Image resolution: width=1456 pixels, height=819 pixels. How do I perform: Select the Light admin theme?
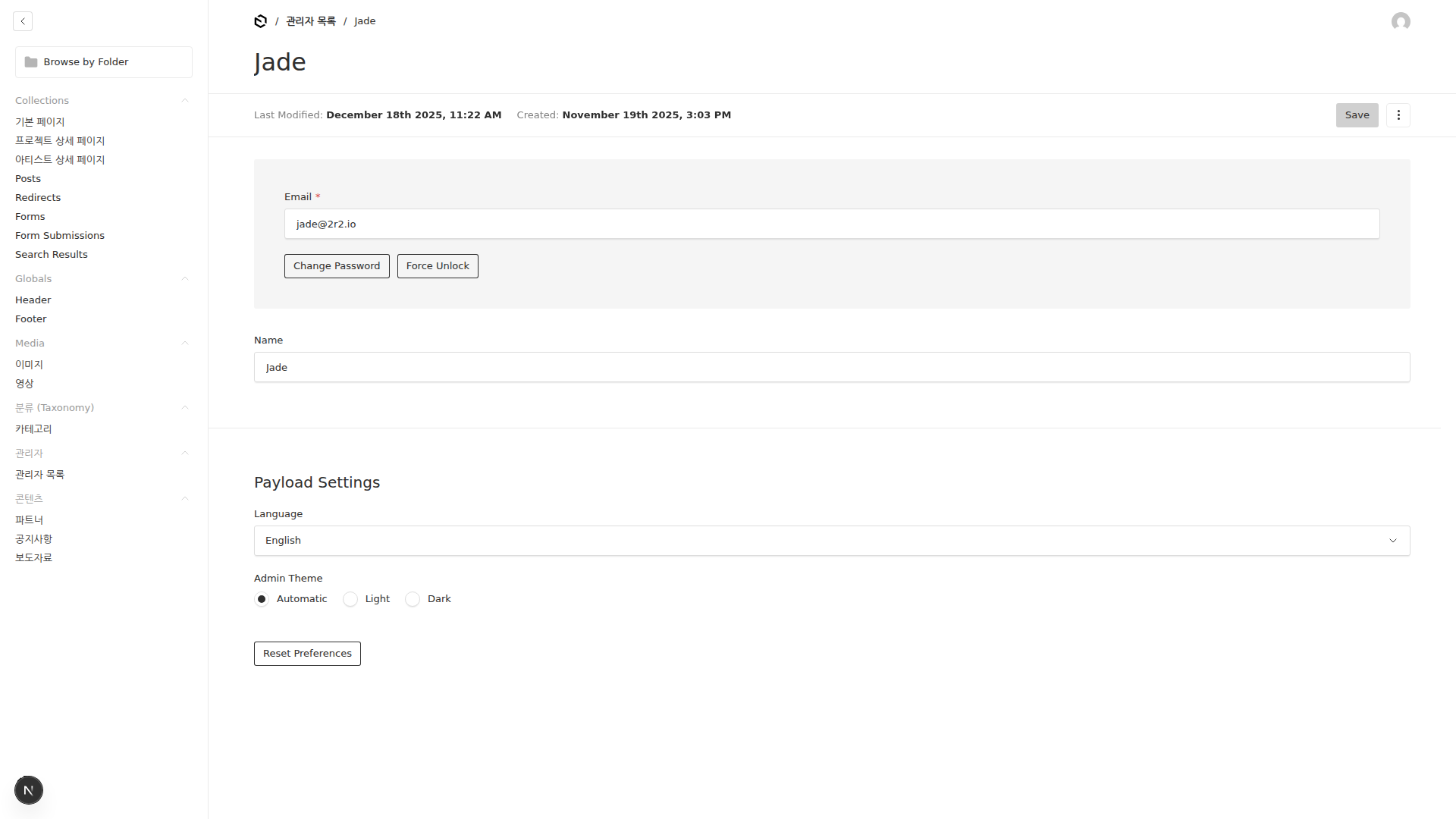(x=350, y=599)
